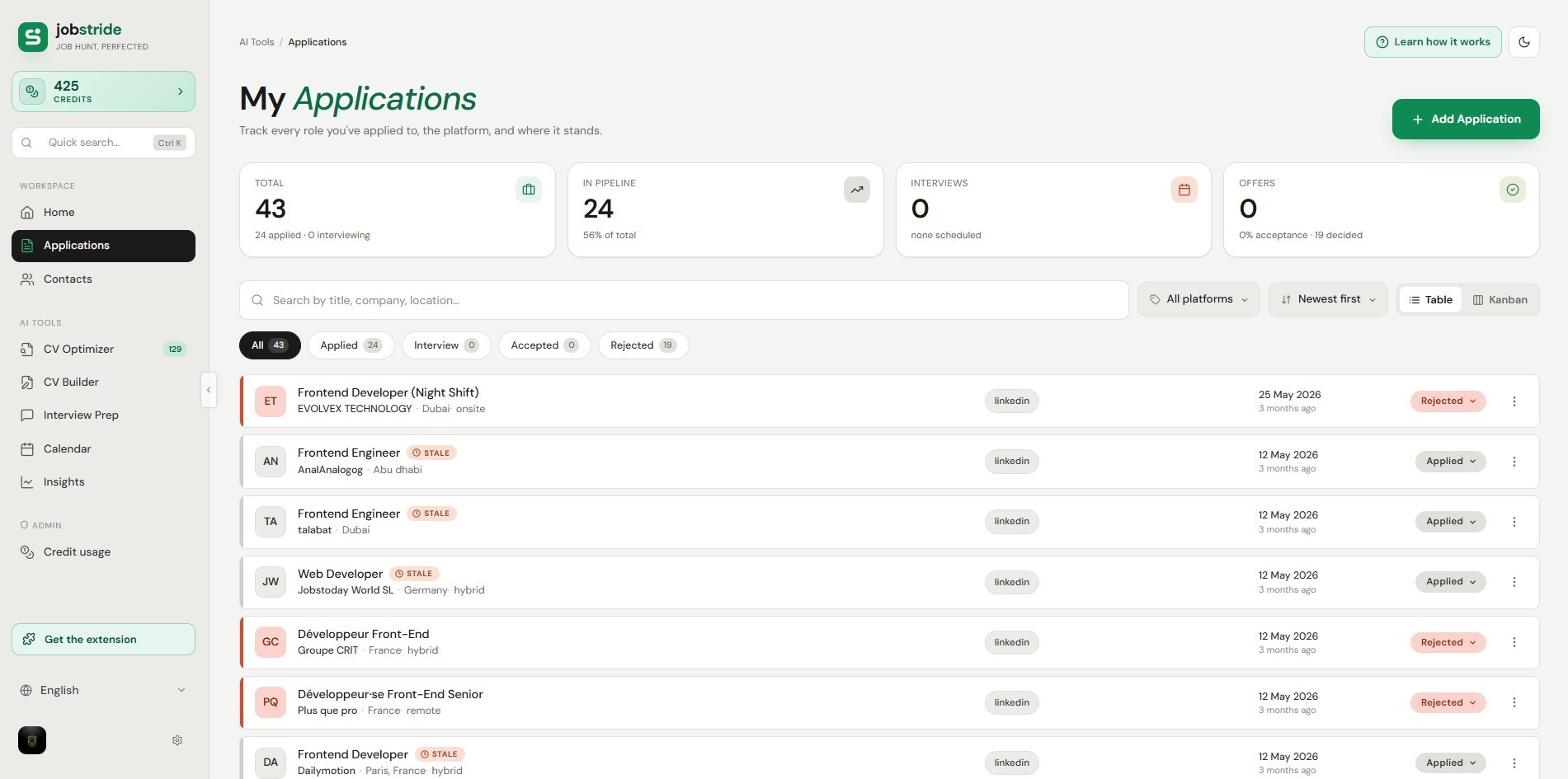Click the ET company avatar
The image size is (1568, 779).
tap(271, 401)
